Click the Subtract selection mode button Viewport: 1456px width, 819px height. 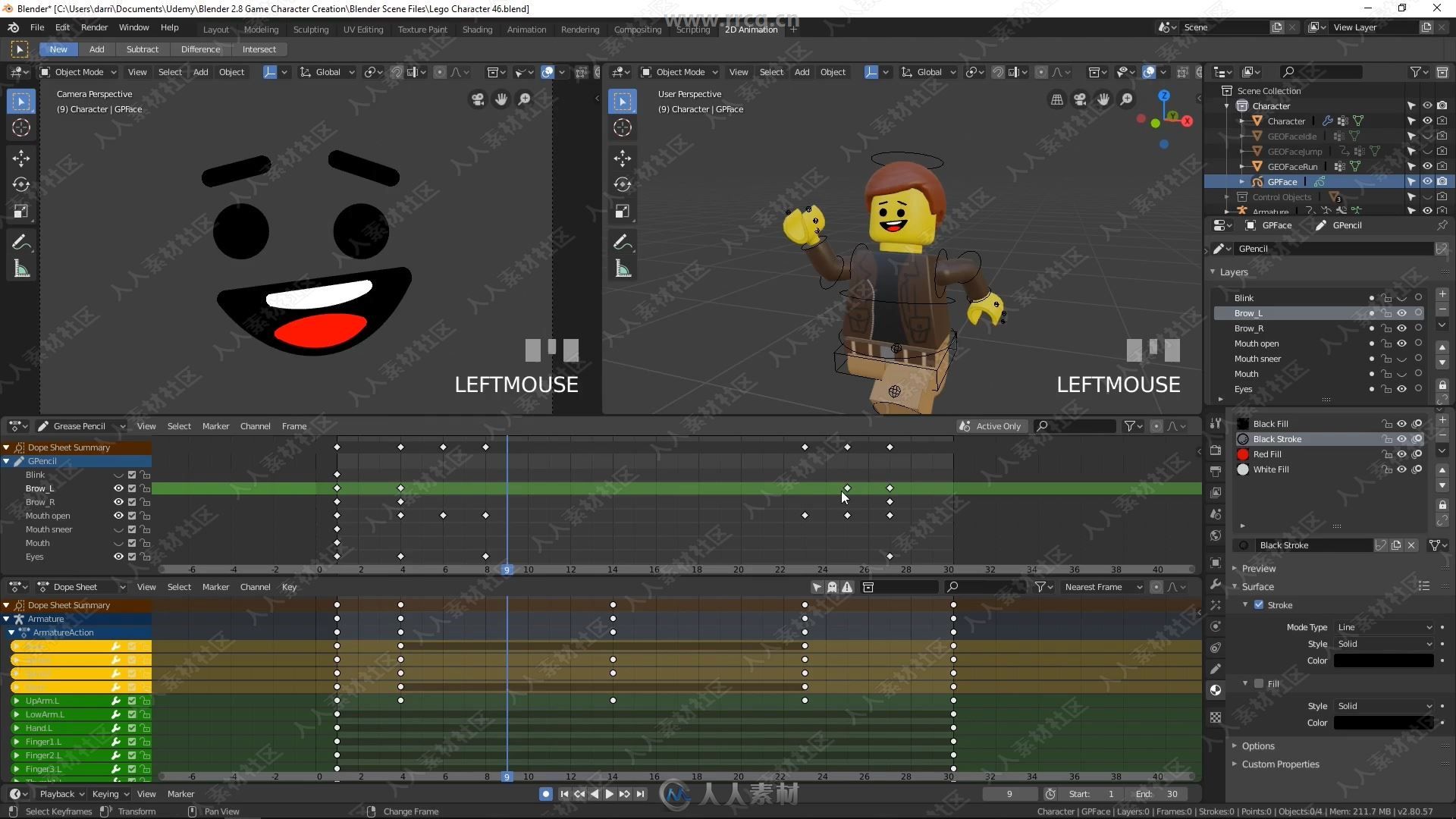coord(143,49)
